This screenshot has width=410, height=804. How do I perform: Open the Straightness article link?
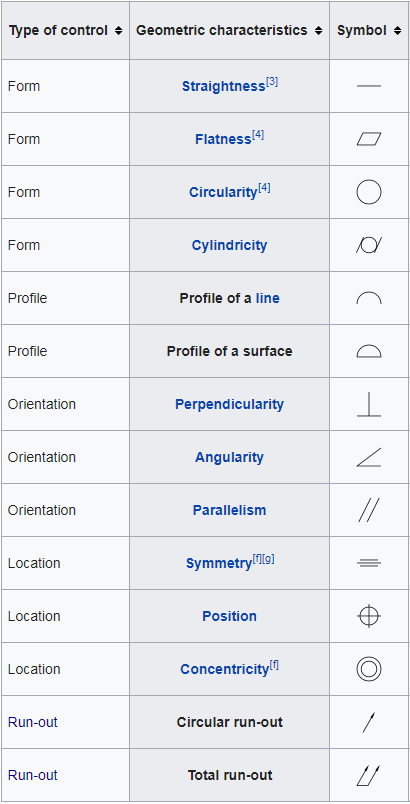(x=223, y=86)
